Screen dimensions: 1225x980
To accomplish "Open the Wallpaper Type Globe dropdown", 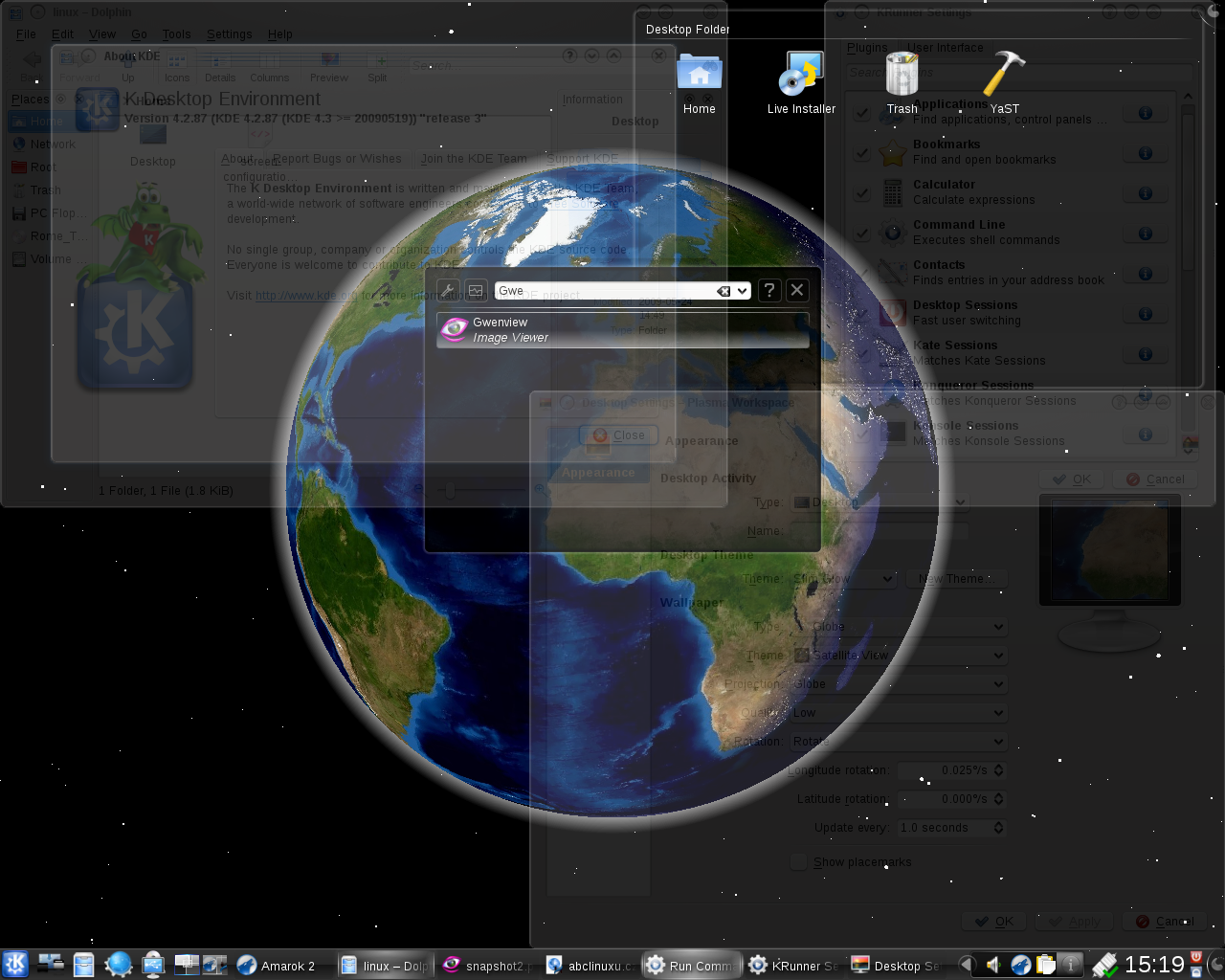I will click(x=899, y=627).
